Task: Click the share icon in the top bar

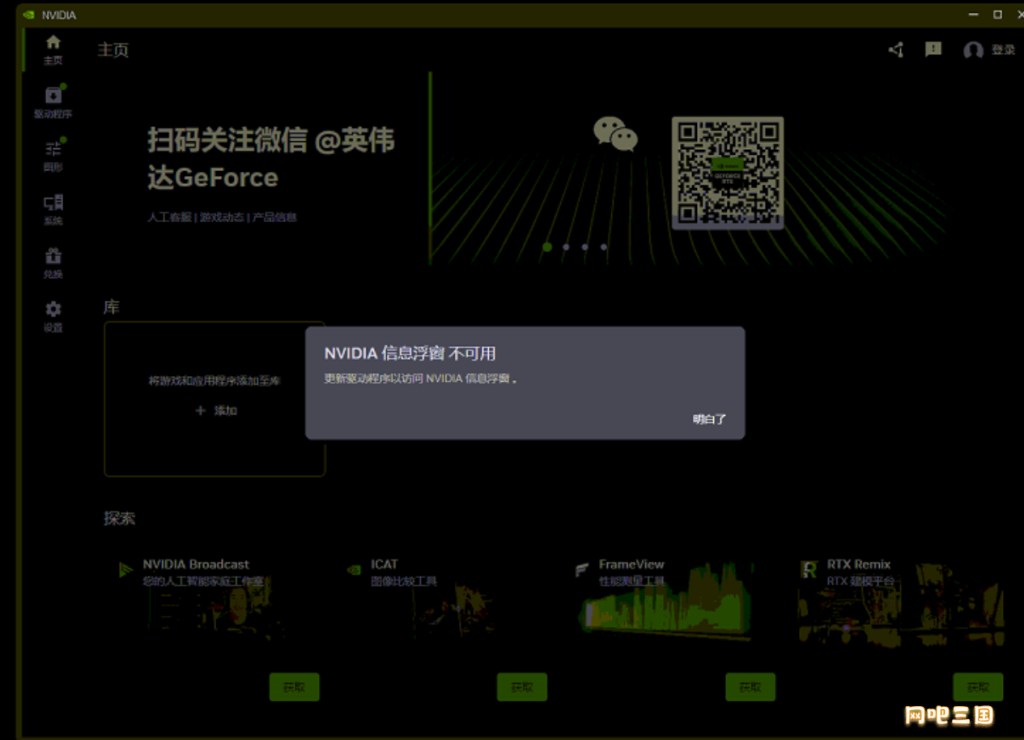Action: pos(896,50)
